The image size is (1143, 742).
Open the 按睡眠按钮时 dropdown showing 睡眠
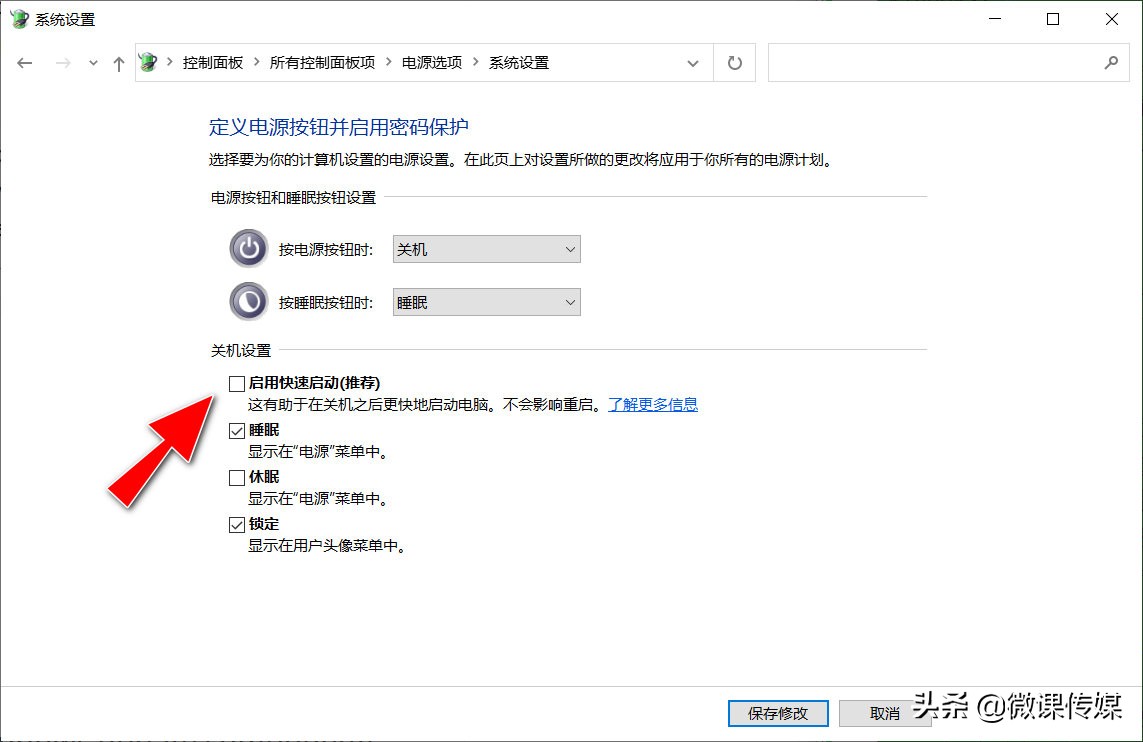click(x=486, y=301)
